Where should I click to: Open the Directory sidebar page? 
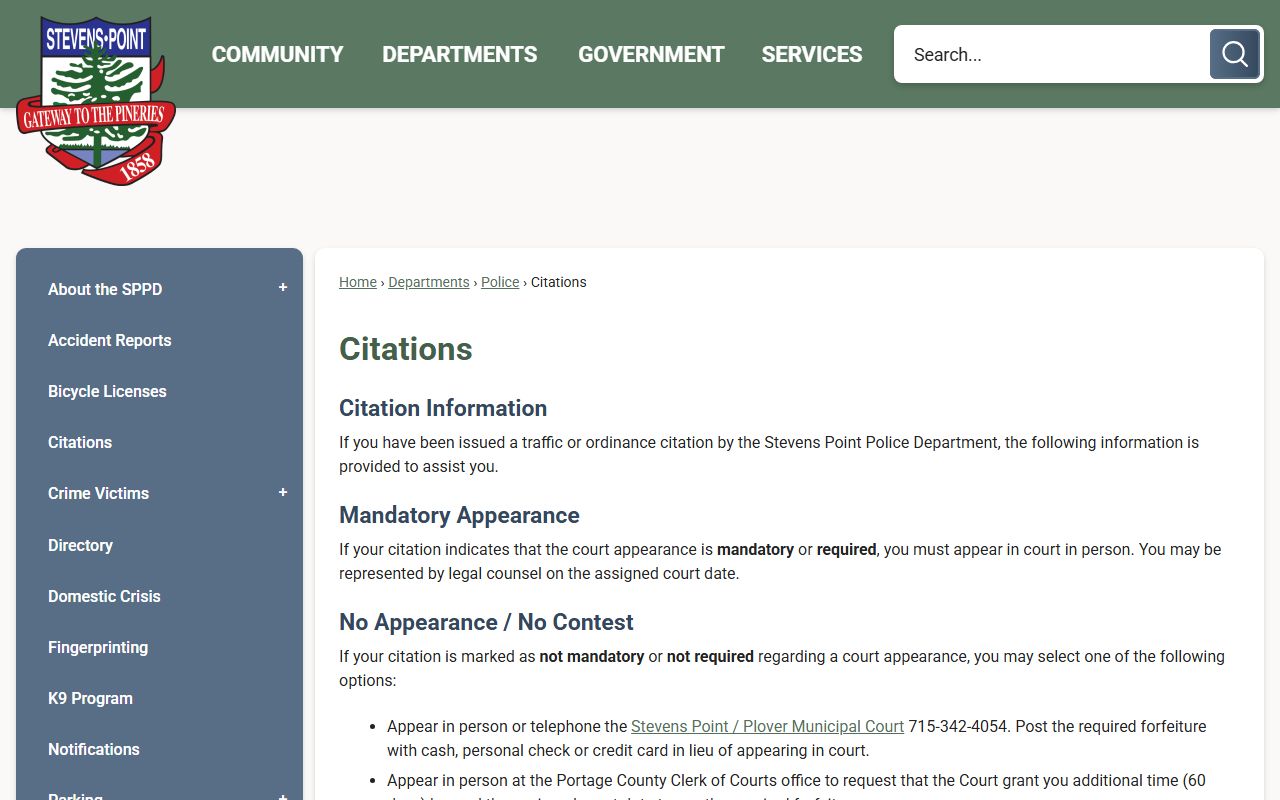(x=80, y=545)
